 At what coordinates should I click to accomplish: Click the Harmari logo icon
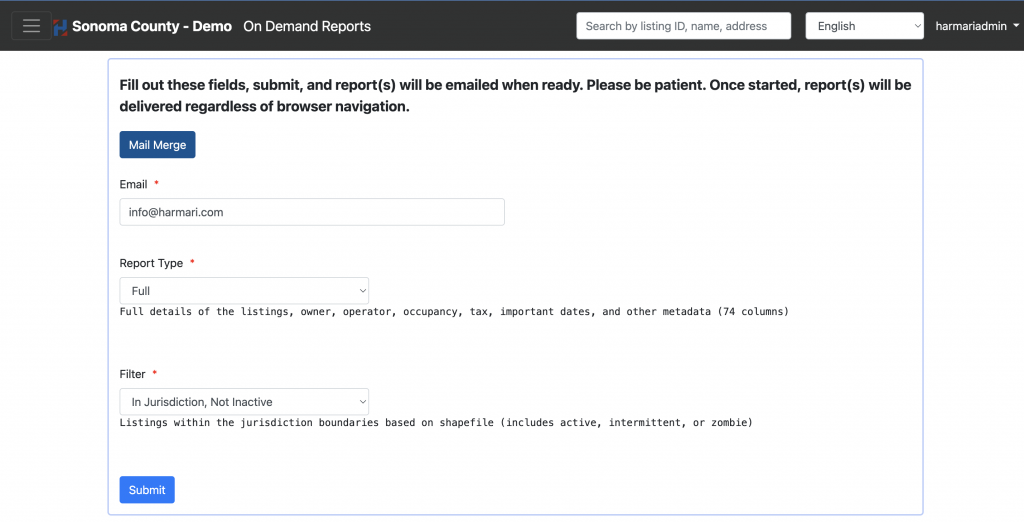[x=60, y=27]
